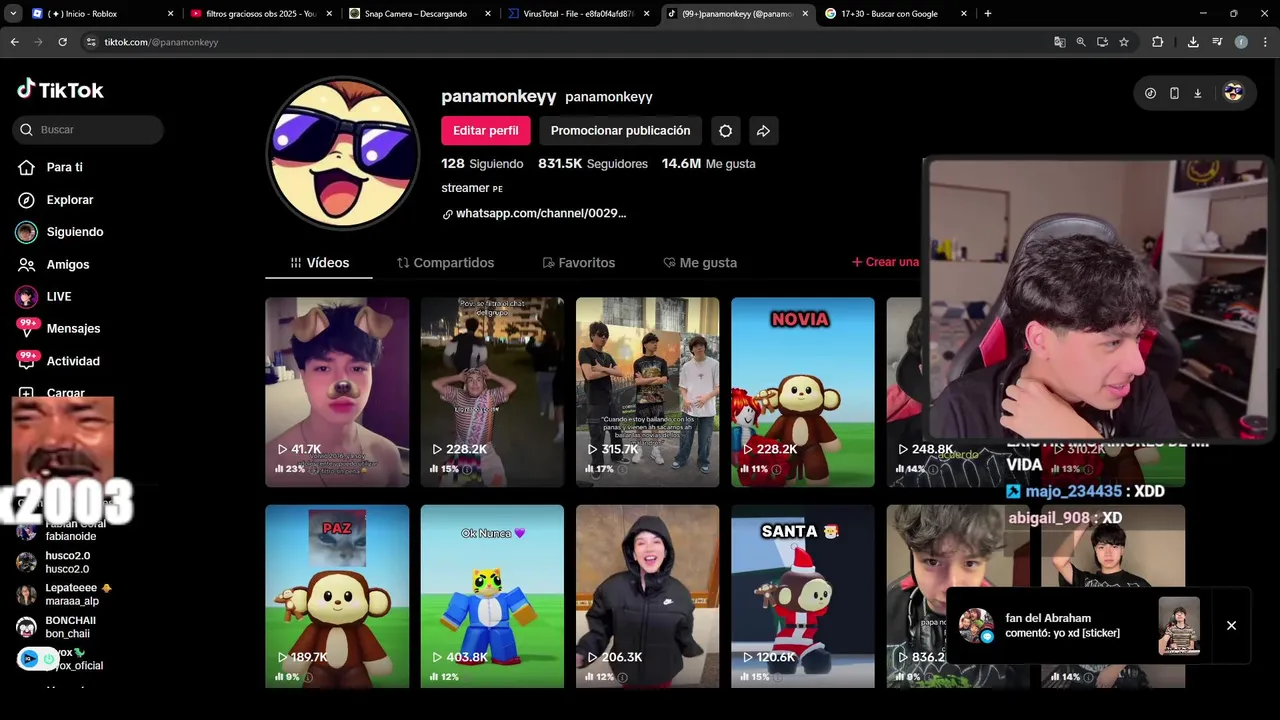Open video with 206.3K views

click(647, 596)
